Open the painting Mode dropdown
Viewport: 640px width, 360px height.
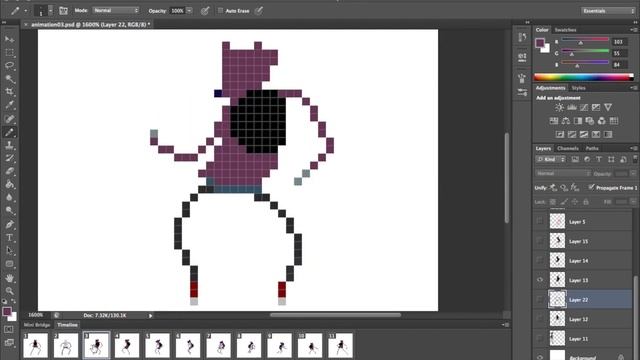coord(116,11)
